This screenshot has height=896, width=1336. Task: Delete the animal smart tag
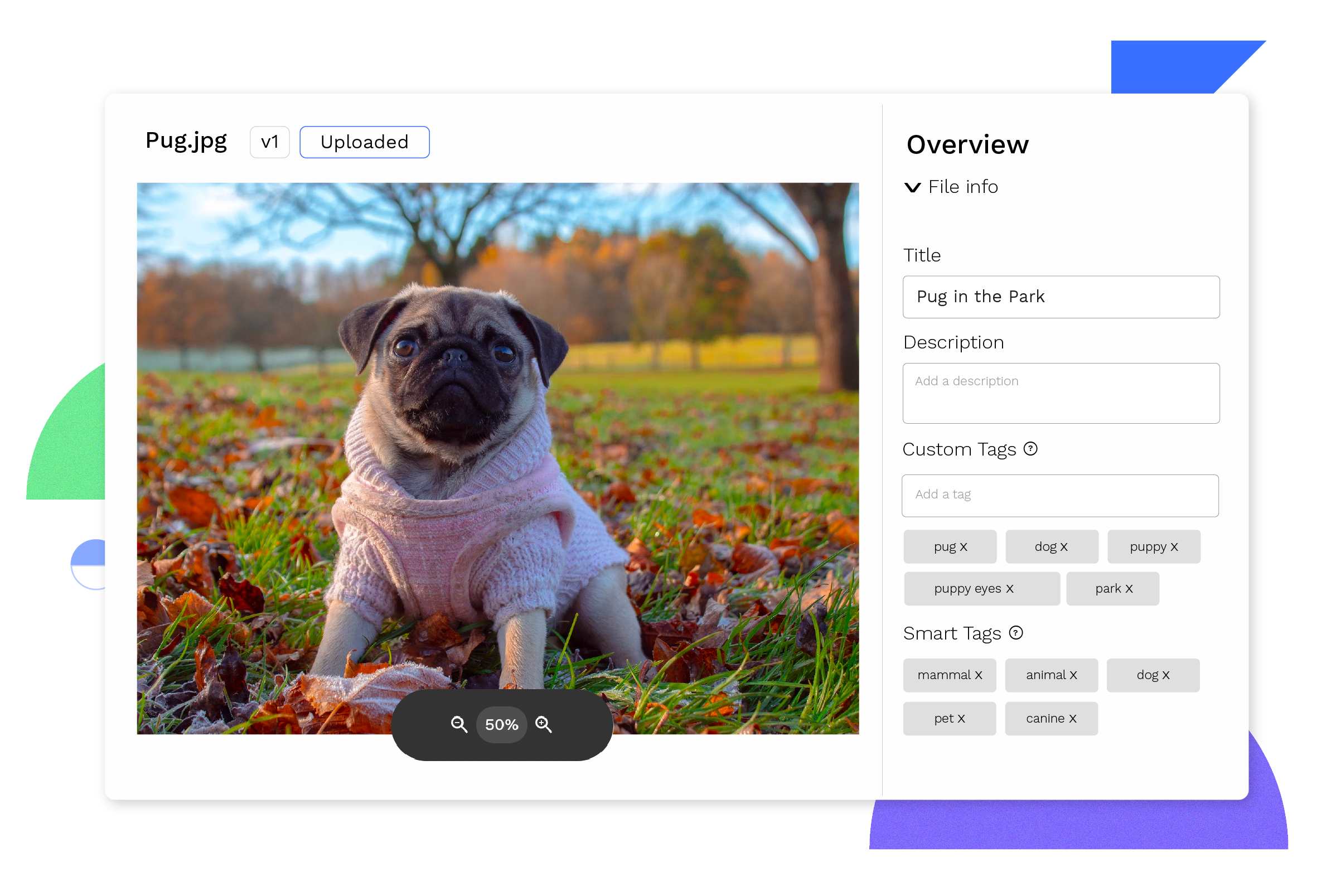[1073, 675]
